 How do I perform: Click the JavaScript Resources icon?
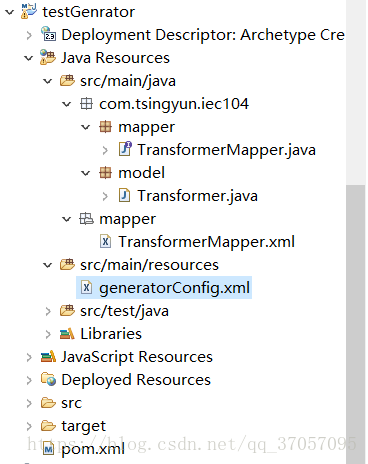tap(48, 356)
